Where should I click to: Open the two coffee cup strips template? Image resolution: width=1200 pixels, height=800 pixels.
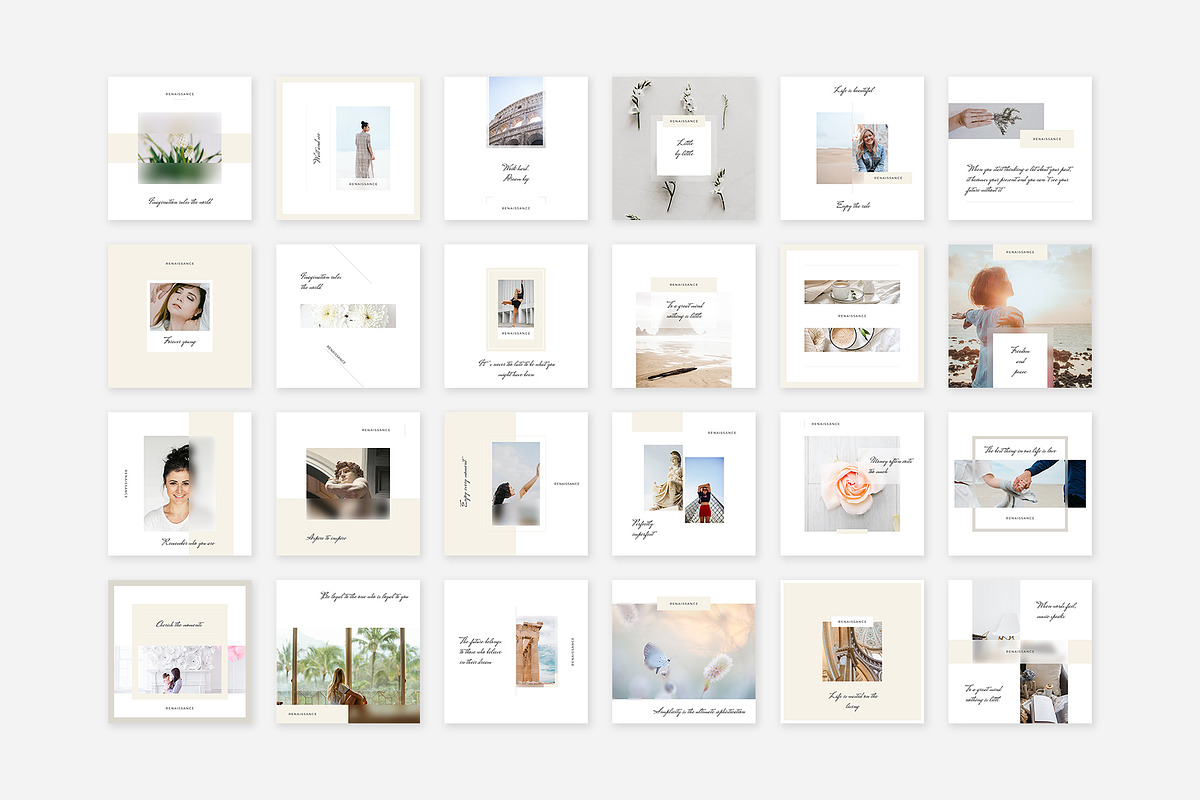point(852,316)
